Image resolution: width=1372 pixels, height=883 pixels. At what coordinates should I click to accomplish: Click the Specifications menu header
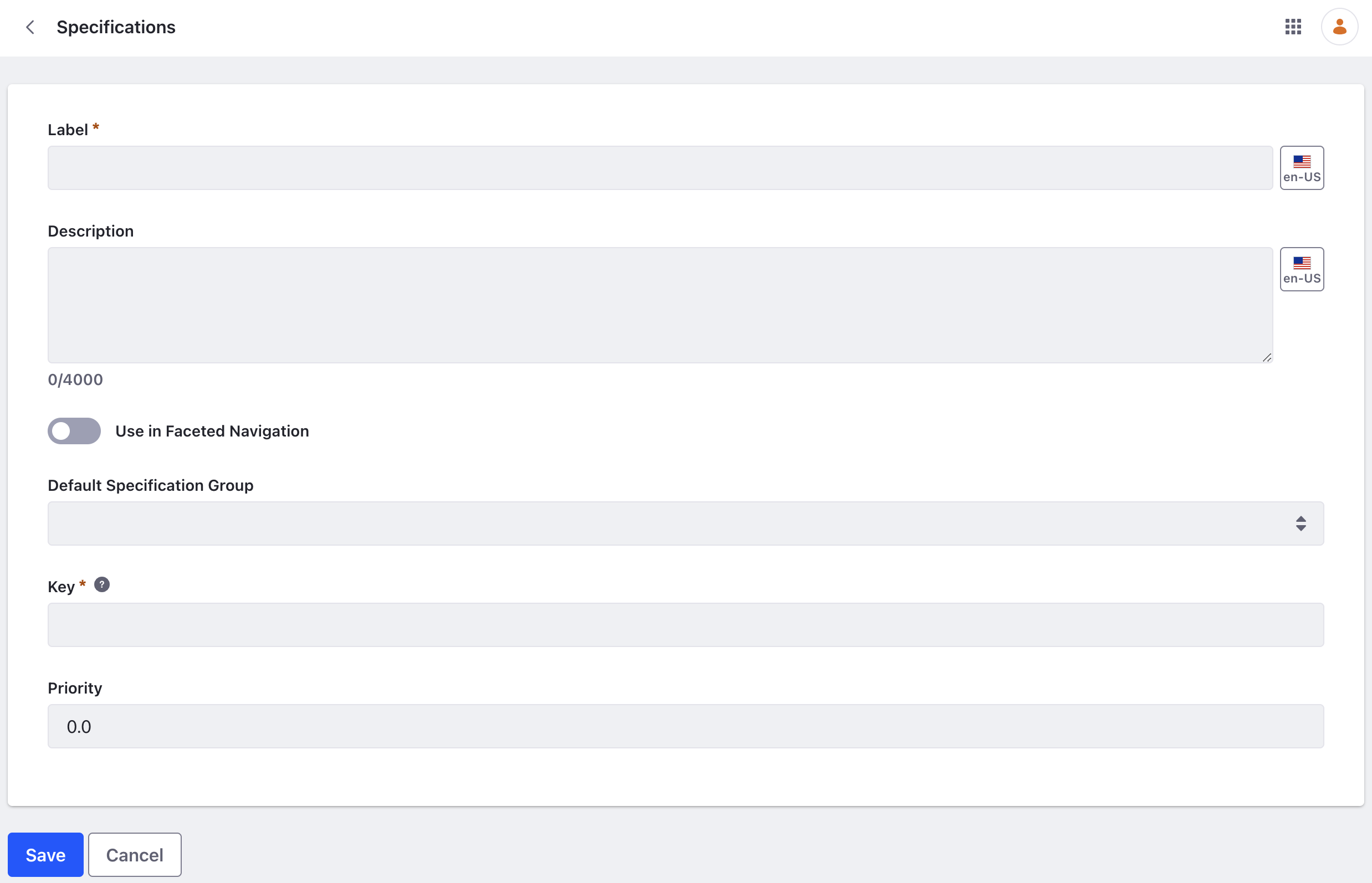[116, 27]
